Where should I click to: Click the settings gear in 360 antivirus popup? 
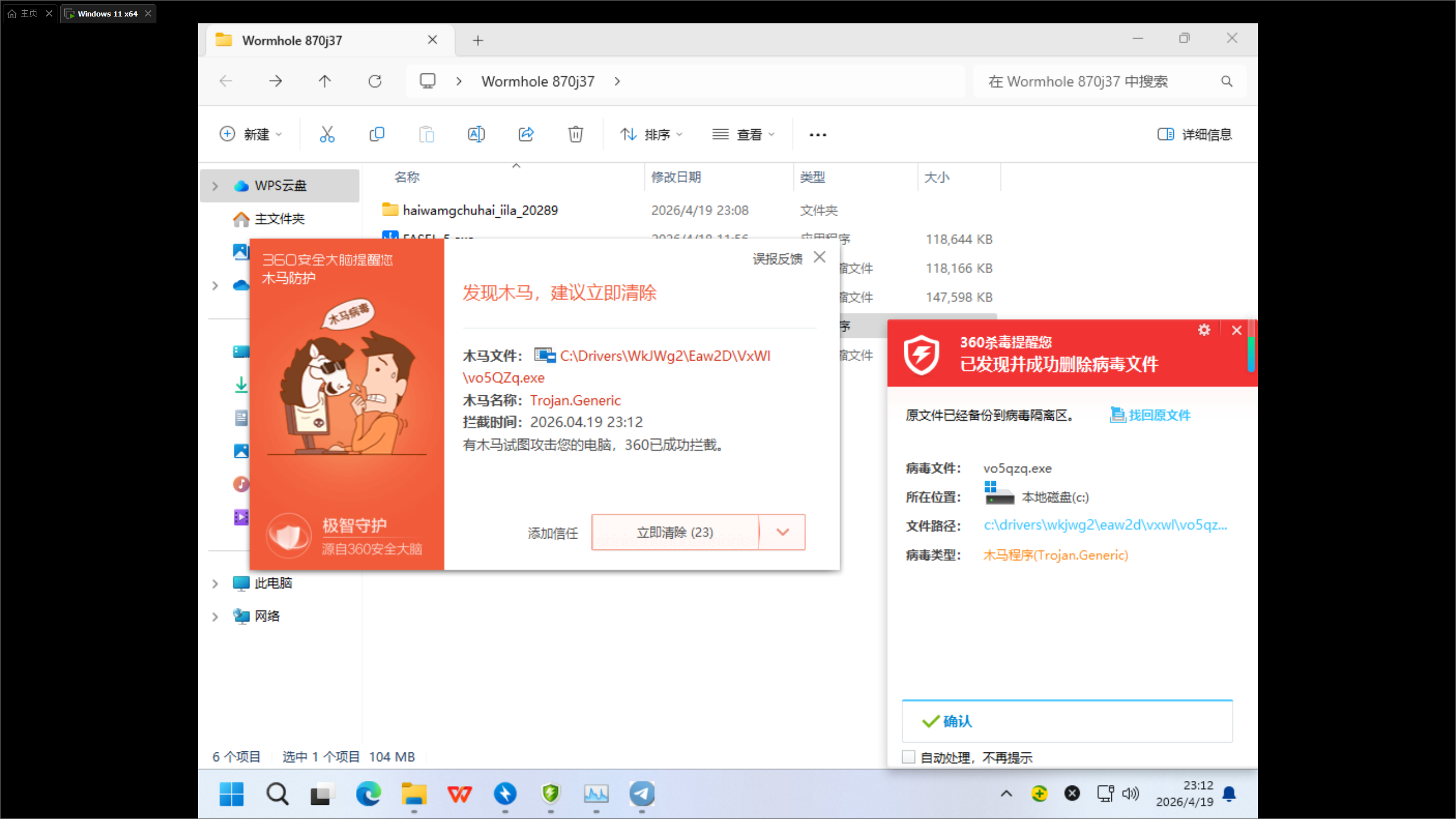tap(1203, 330)
